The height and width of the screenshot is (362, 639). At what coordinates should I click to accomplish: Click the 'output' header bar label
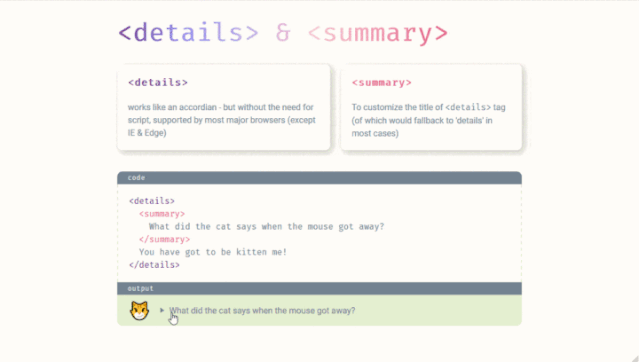click(141, 289)
